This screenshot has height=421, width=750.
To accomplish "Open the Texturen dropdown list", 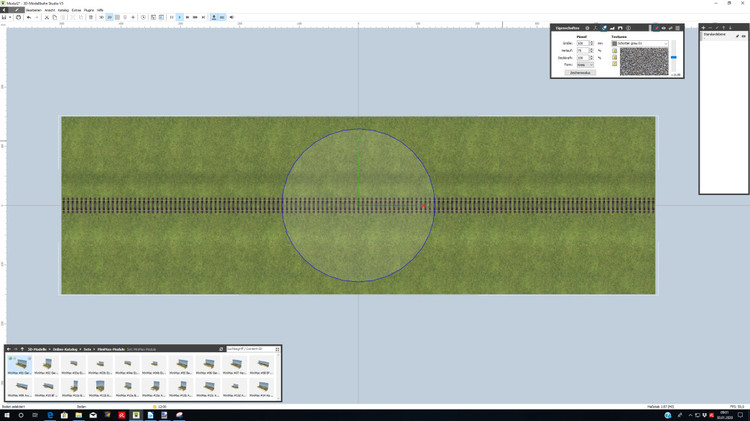I will tap(666, 44).
